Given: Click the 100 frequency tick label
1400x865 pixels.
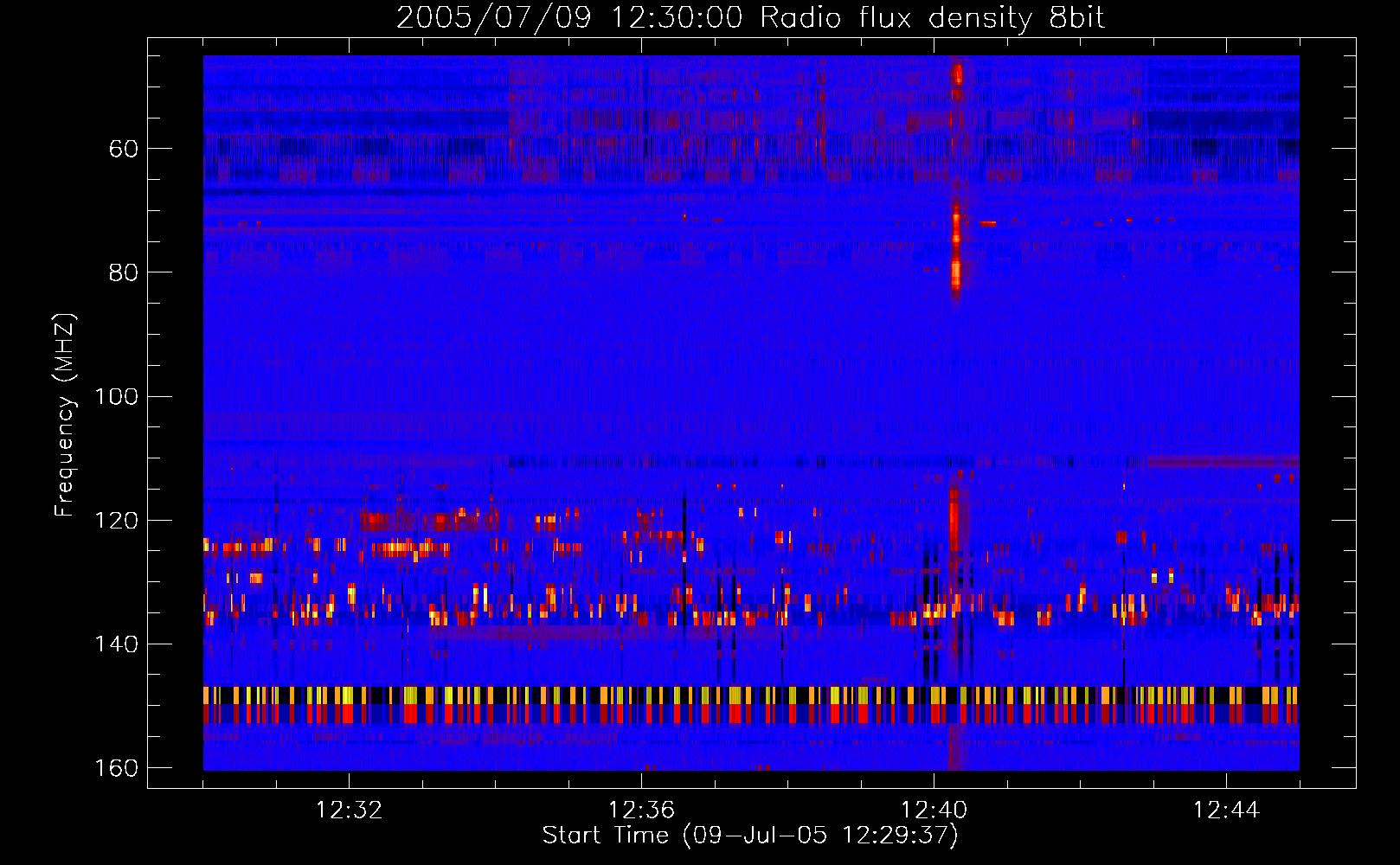Looking at the screenshot, I should tap(116, 396).
